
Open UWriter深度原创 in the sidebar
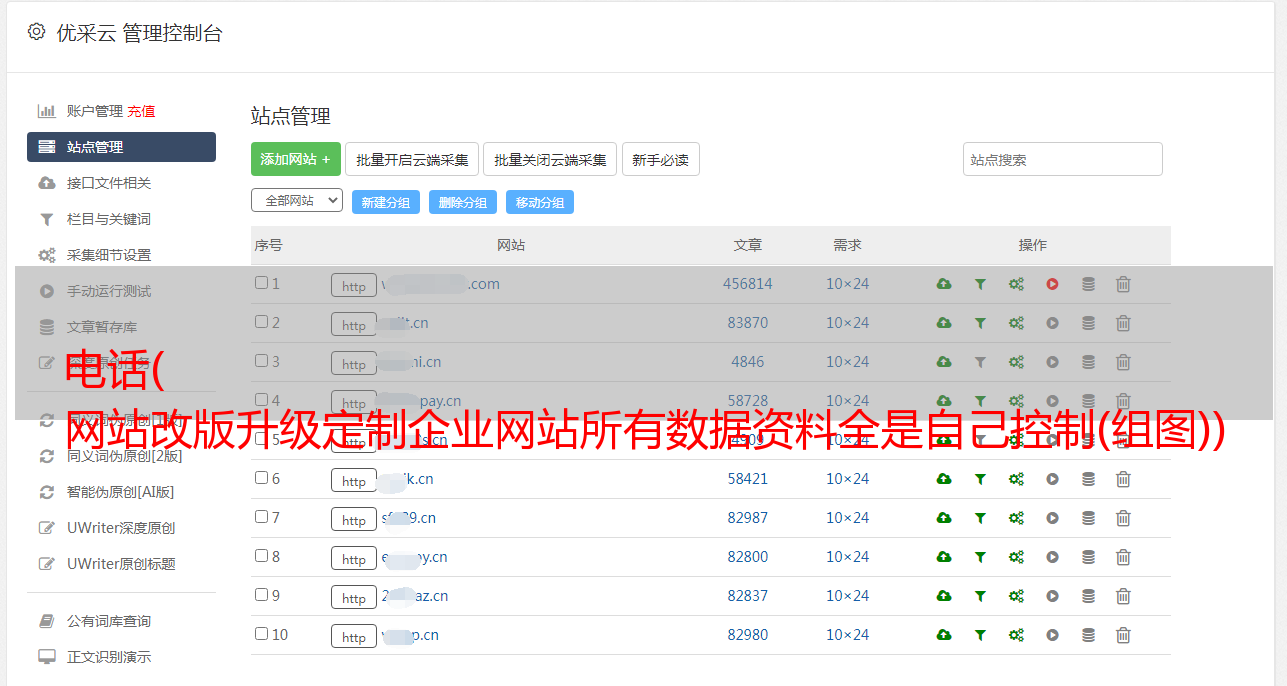point(121,528)
